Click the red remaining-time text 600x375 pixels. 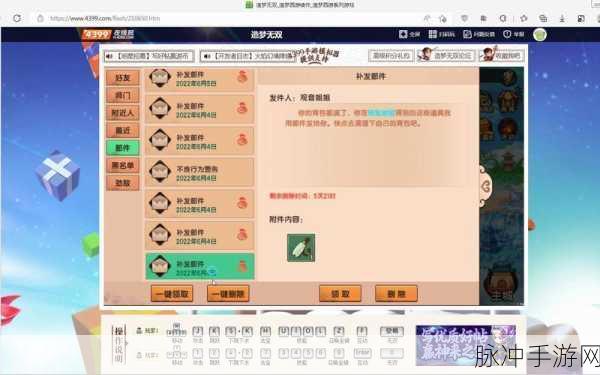302,196
